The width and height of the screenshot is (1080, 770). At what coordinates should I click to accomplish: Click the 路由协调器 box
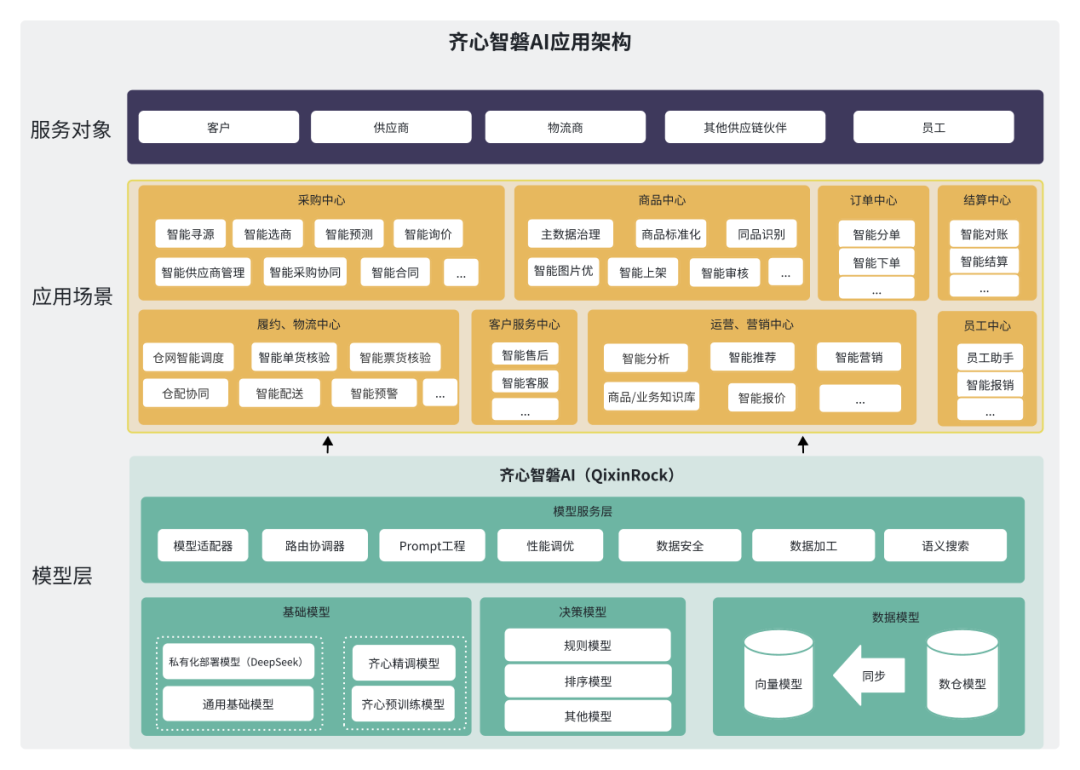point(315,545)
